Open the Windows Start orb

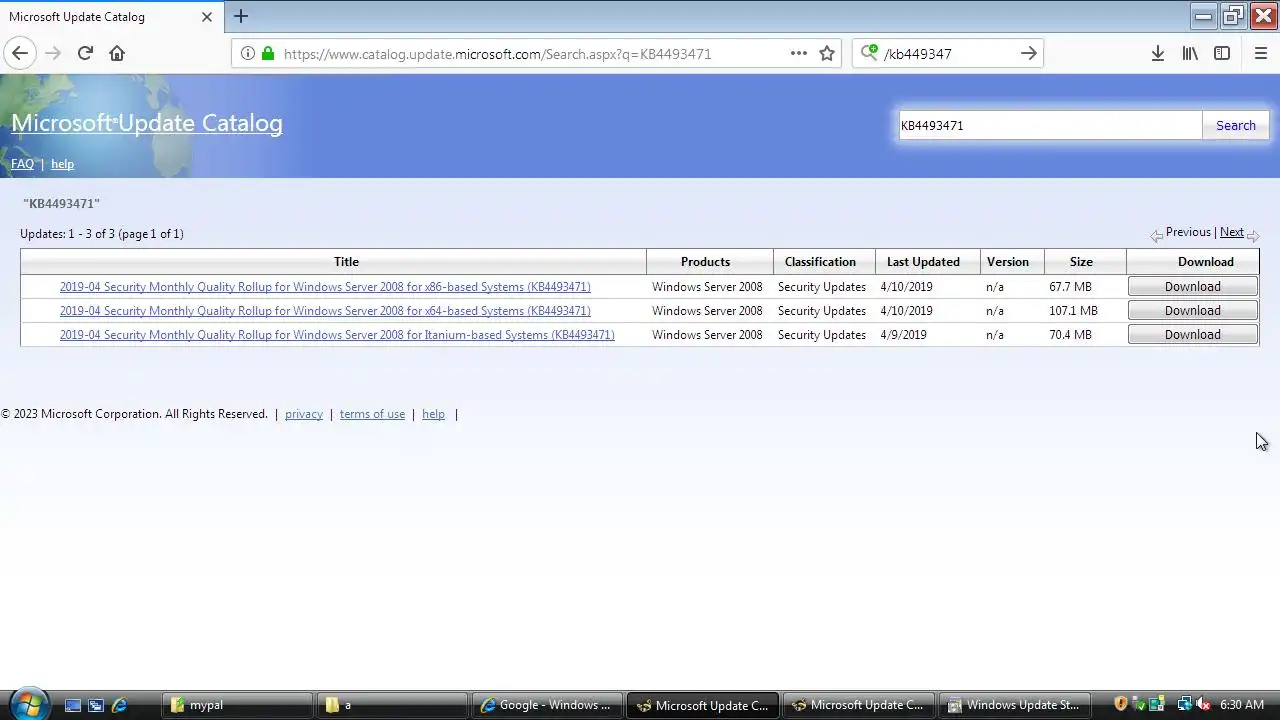(27, 704)
